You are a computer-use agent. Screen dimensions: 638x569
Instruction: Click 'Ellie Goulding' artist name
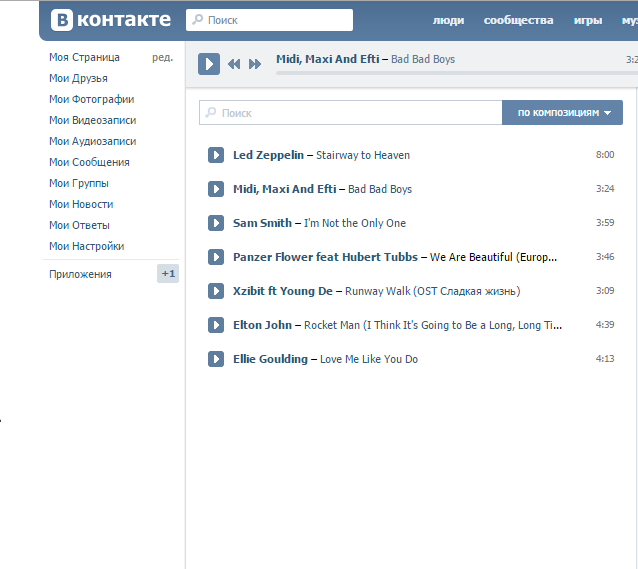point(270,359)
